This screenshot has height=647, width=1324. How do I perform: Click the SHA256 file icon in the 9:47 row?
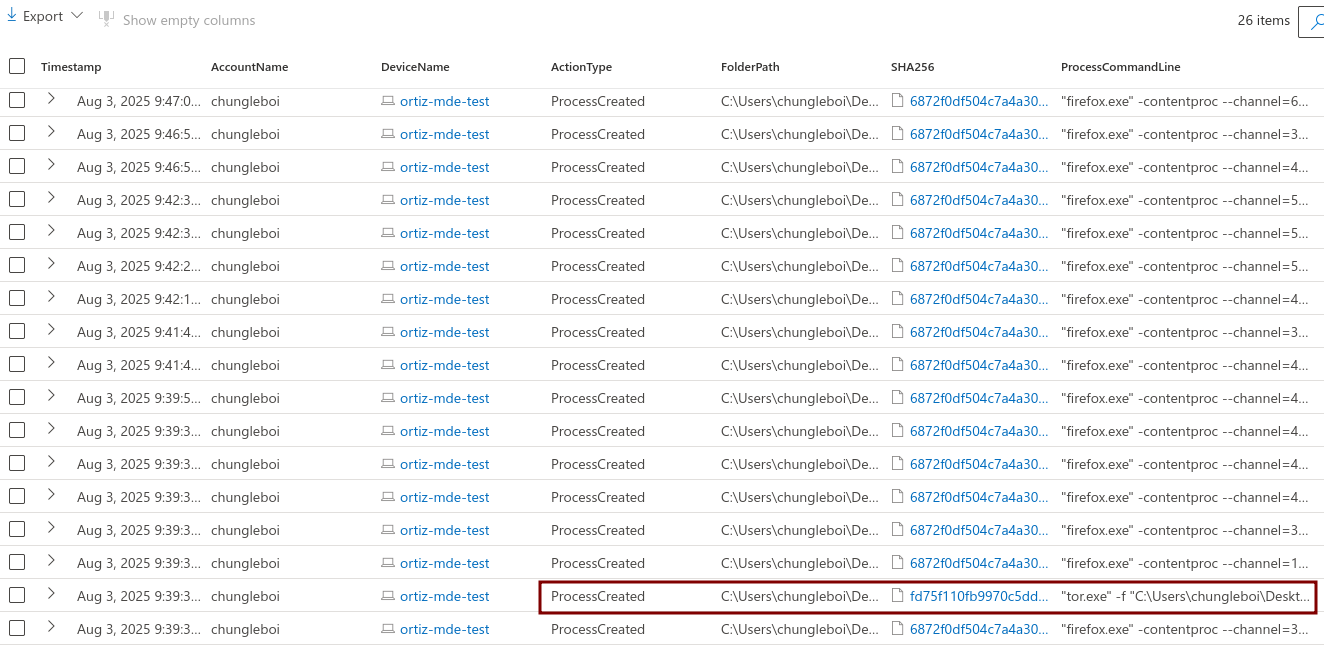(x=898, y=102)
